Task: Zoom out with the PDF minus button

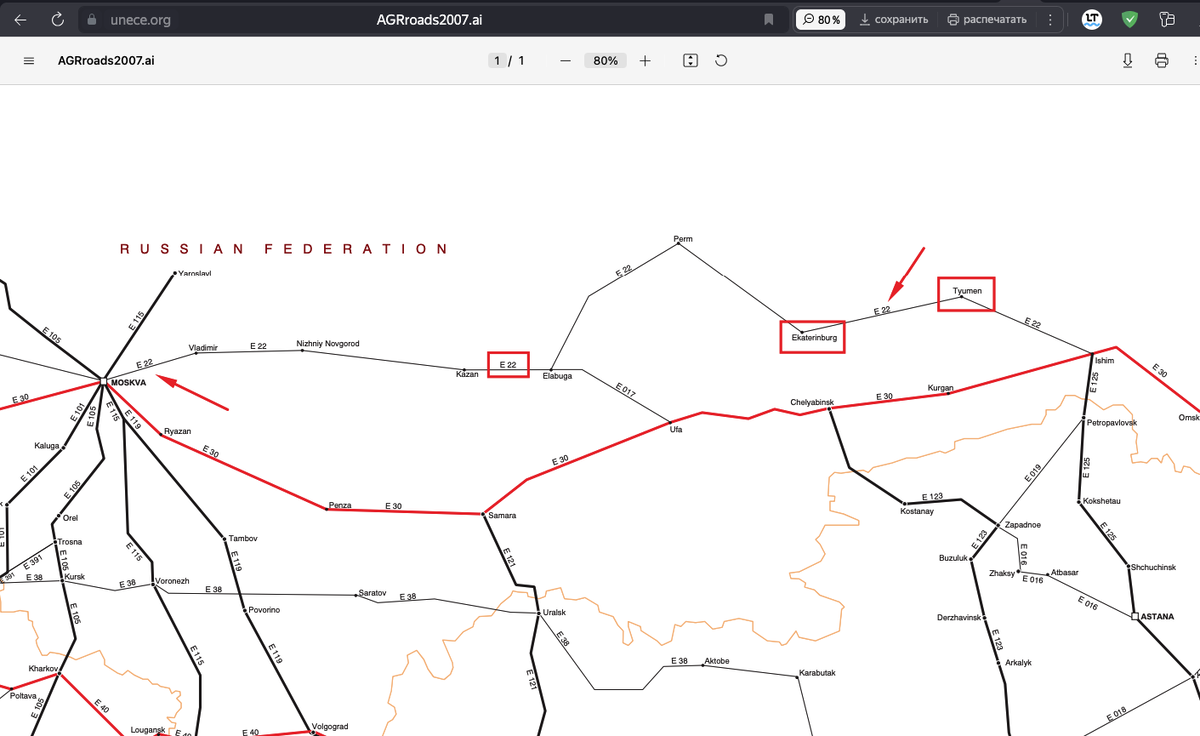Action: [x=566, y=60]
